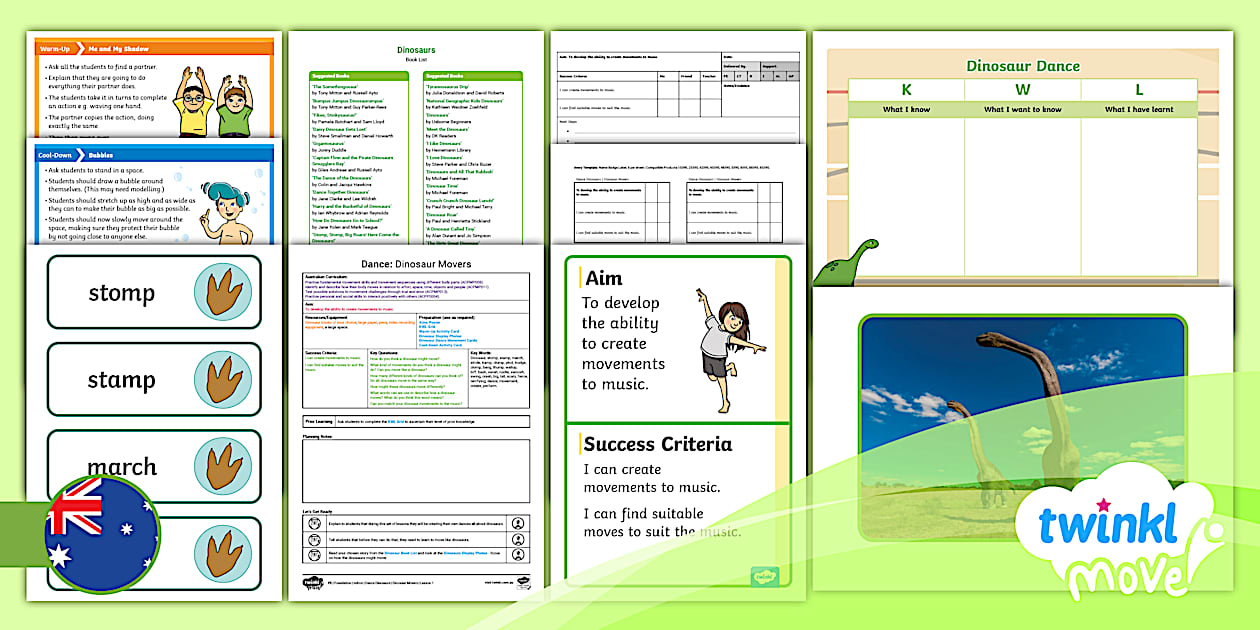Click the Australian flag badge
This screenshot has height=630, width=1260.
(x=102, y=534)
